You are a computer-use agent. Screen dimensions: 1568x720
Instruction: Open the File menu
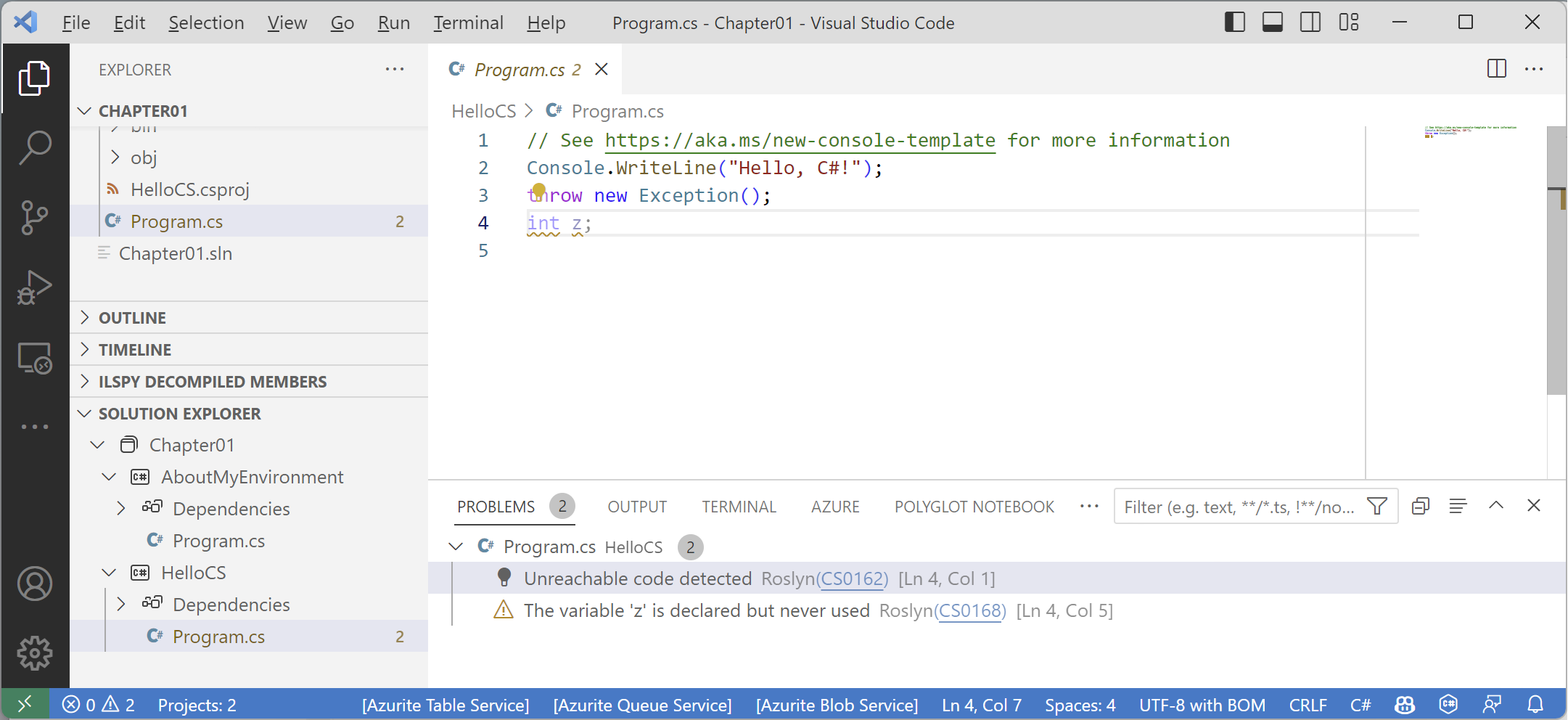[x=76, y=22]
